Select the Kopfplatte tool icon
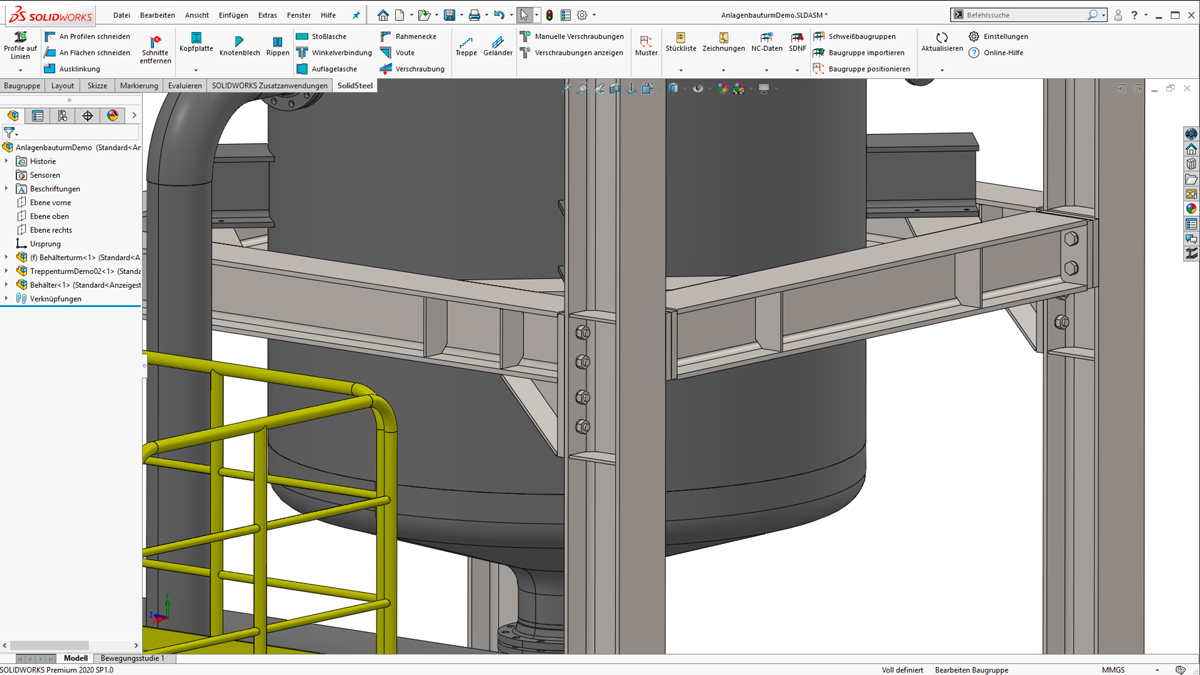Image resolution: width=1200 pixels, height=675 pixels. (196, 38)
